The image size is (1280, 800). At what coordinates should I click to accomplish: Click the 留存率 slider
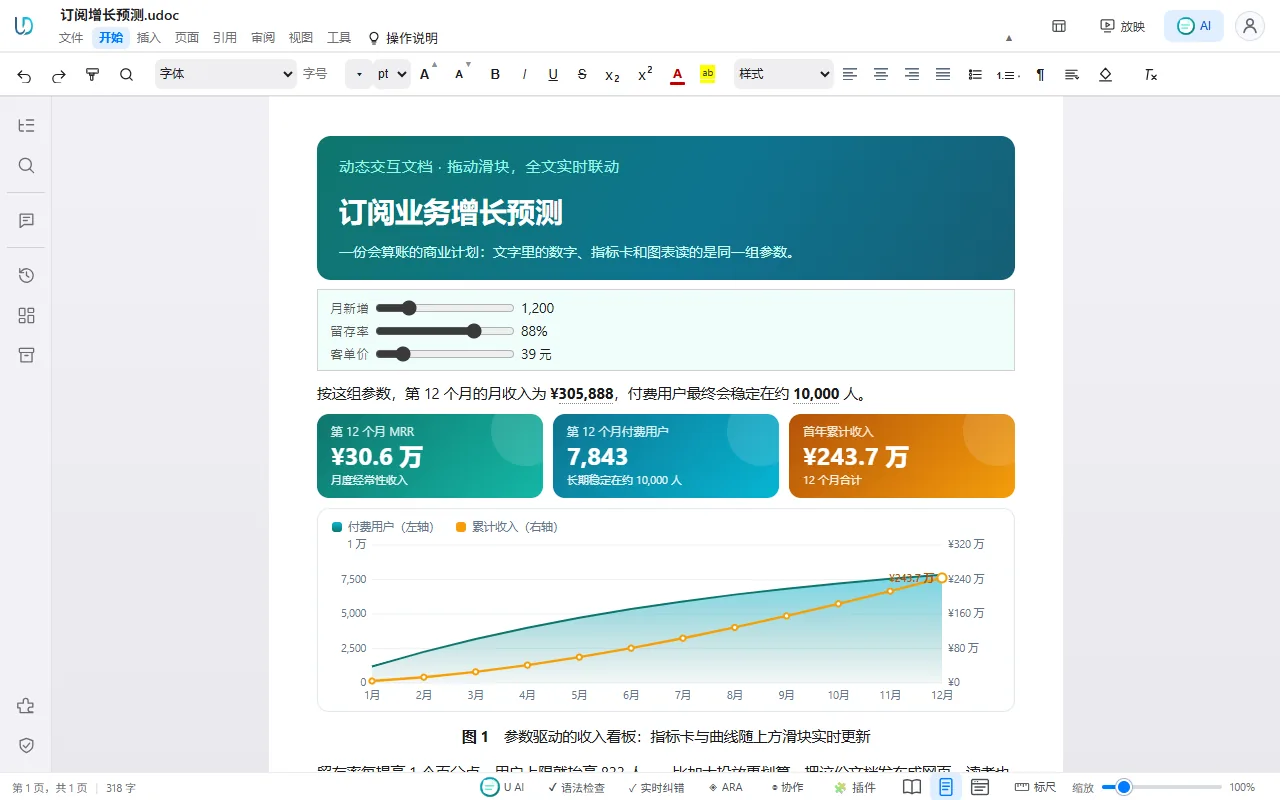click(x=445, y=331)
